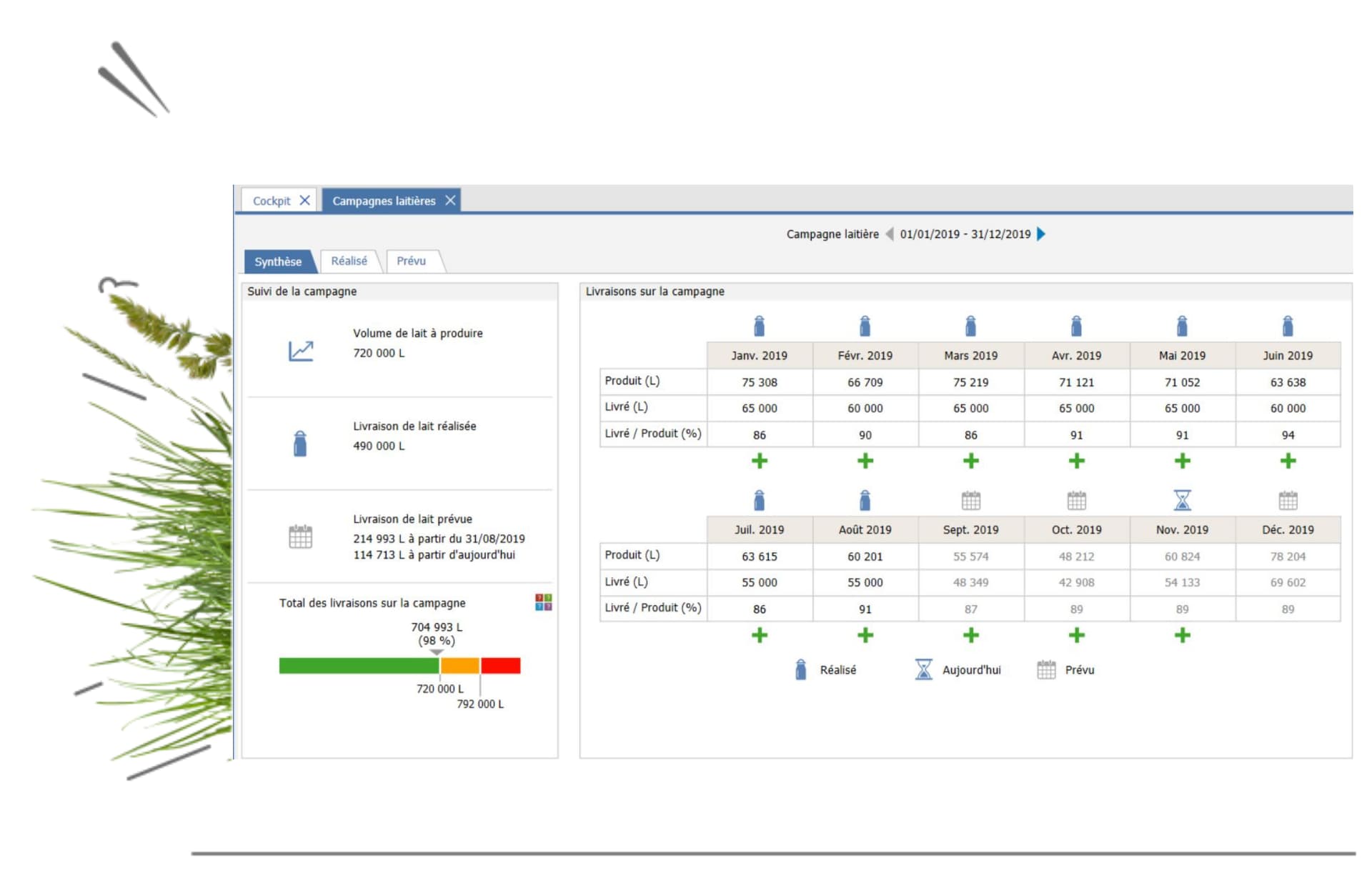Go to the previous campagne laitière period
This screenshot has height=893, width=1372.
(x=890, y=234)
